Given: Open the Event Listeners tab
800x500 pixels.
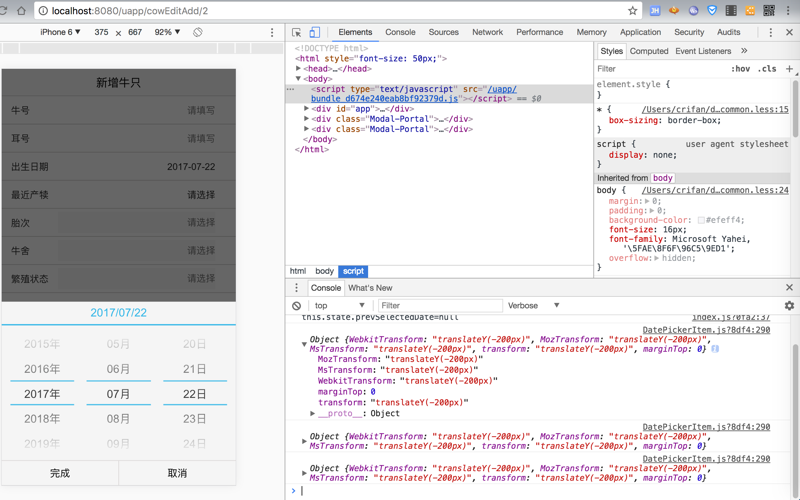Looking at the screenshot, I should coord(703,51).
